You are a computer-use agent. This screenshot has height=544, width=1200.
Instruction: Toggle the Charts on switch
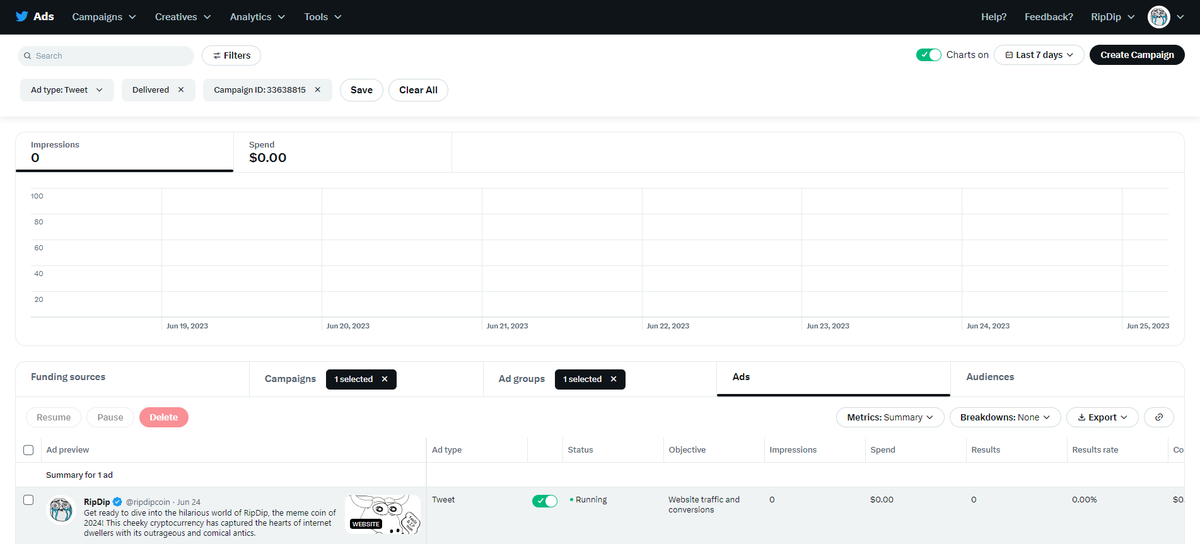pyautogui.click(x=929, y=55)
